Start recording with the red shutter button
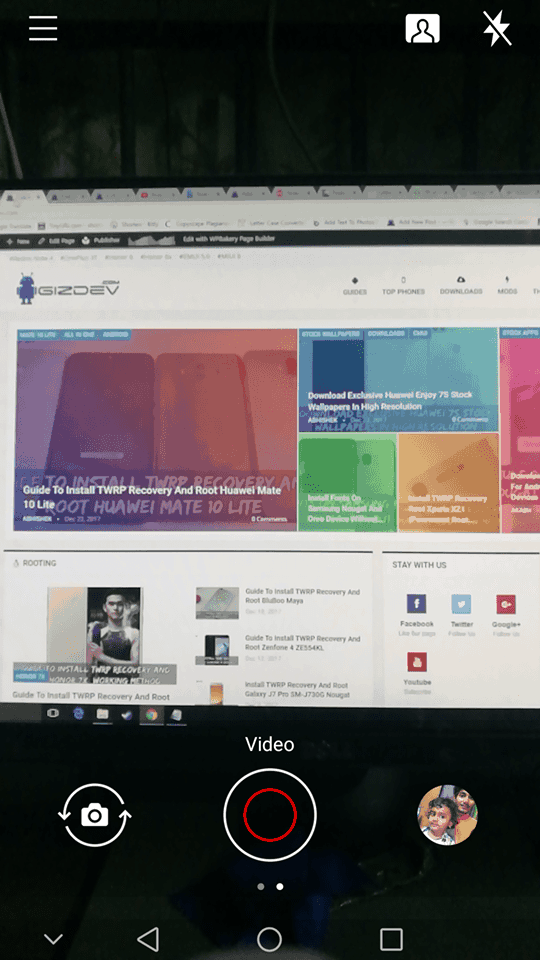This screenshot has width=540, height=960. click(270, 815)
